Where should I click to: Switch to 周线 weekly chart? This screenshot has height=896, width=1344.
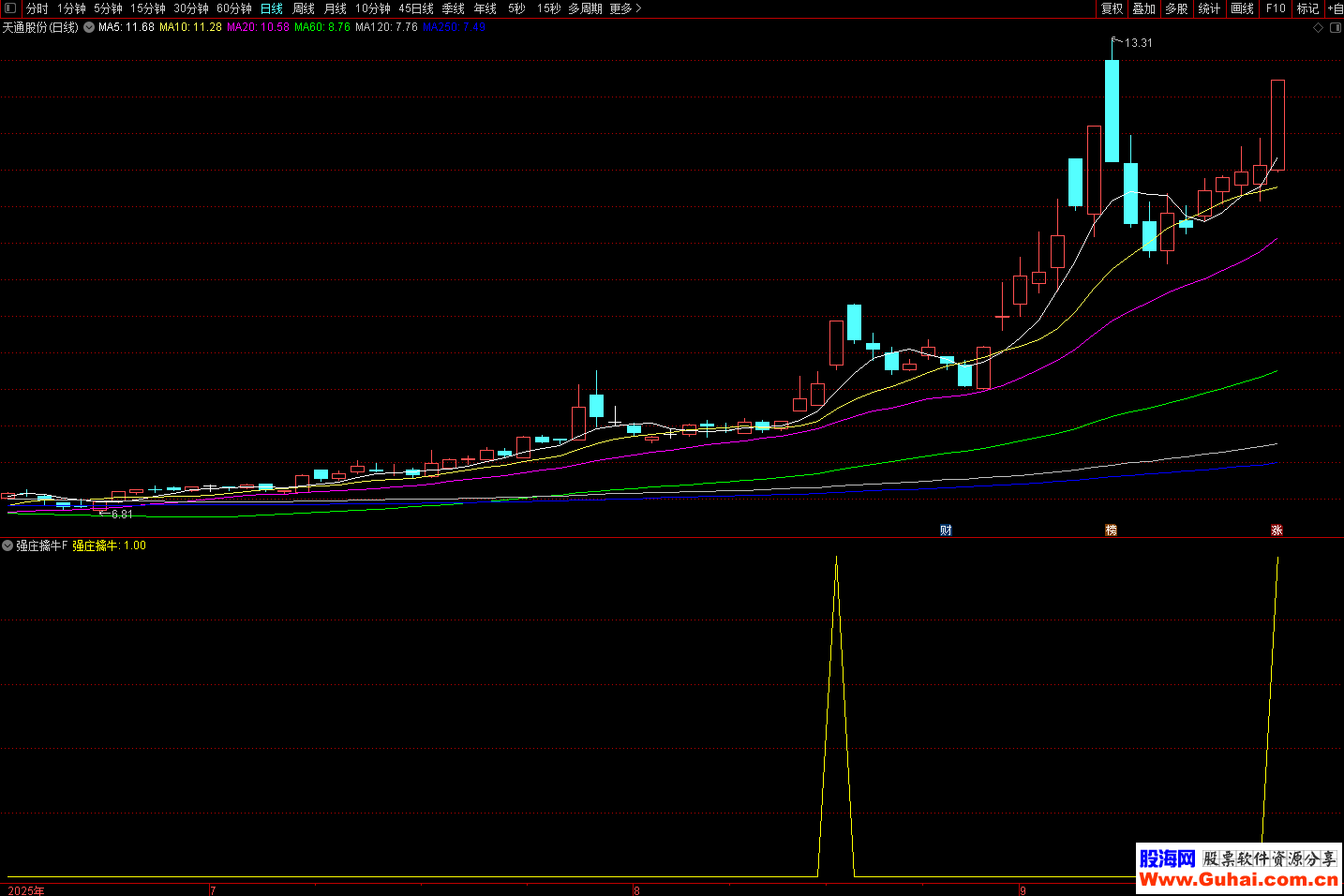[304, 8]
